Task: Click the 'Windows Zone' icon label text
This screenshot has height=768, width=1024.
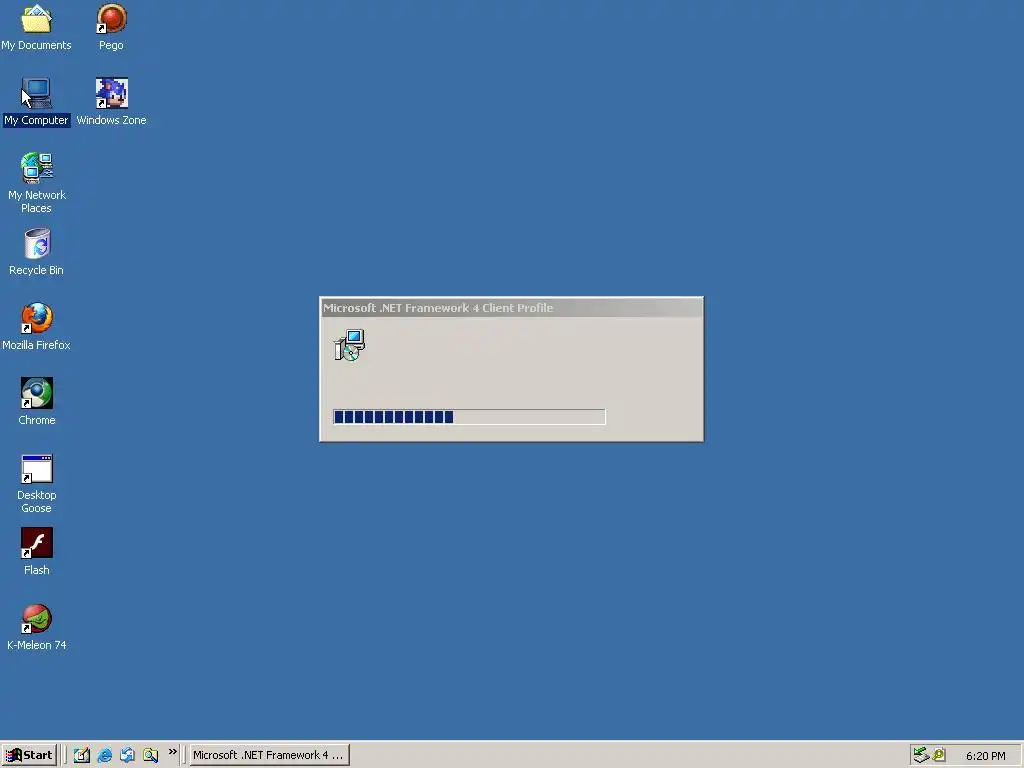Action: [111, 120]
